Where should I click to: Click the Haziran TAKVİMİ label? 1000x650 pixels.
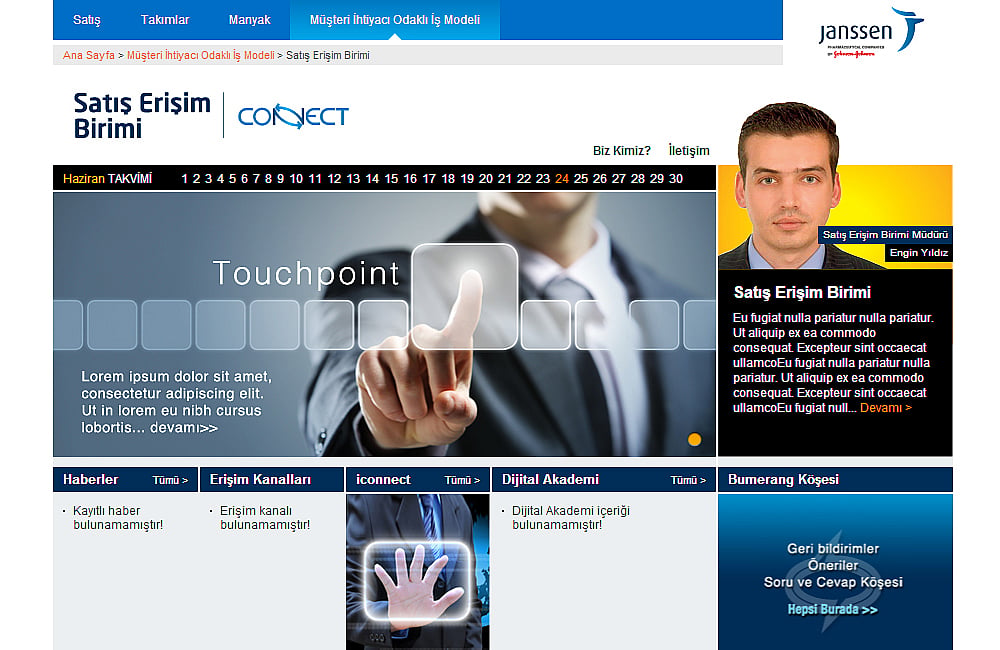click(107, 179)
